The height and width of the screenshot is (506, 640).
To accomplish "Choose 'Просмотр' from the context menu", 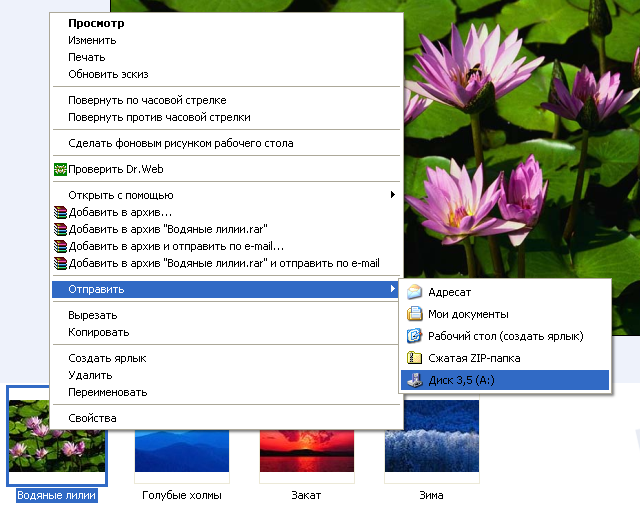I will (x=226, y=23).
